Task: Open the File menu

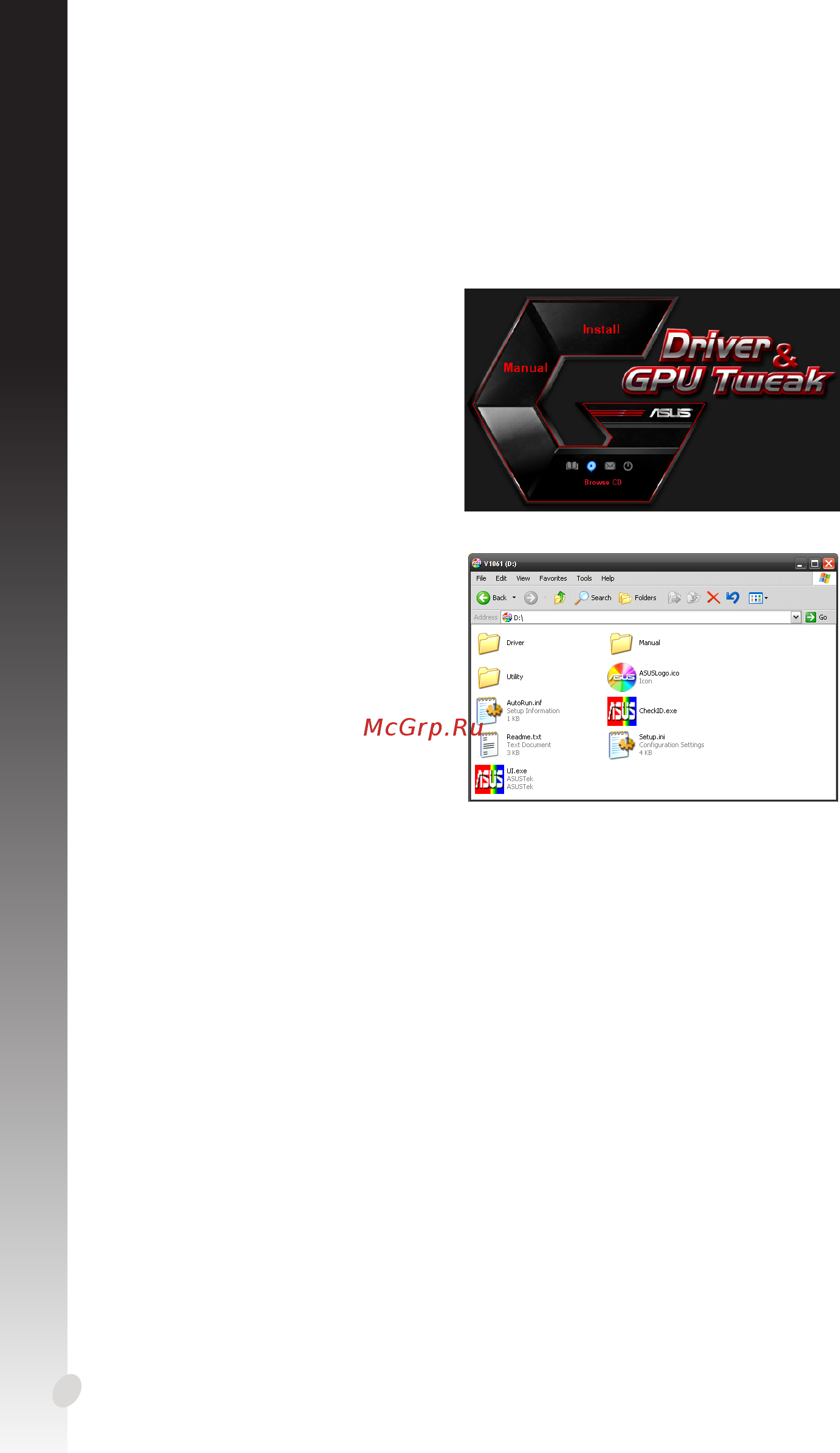Action: tap(481, 578)
